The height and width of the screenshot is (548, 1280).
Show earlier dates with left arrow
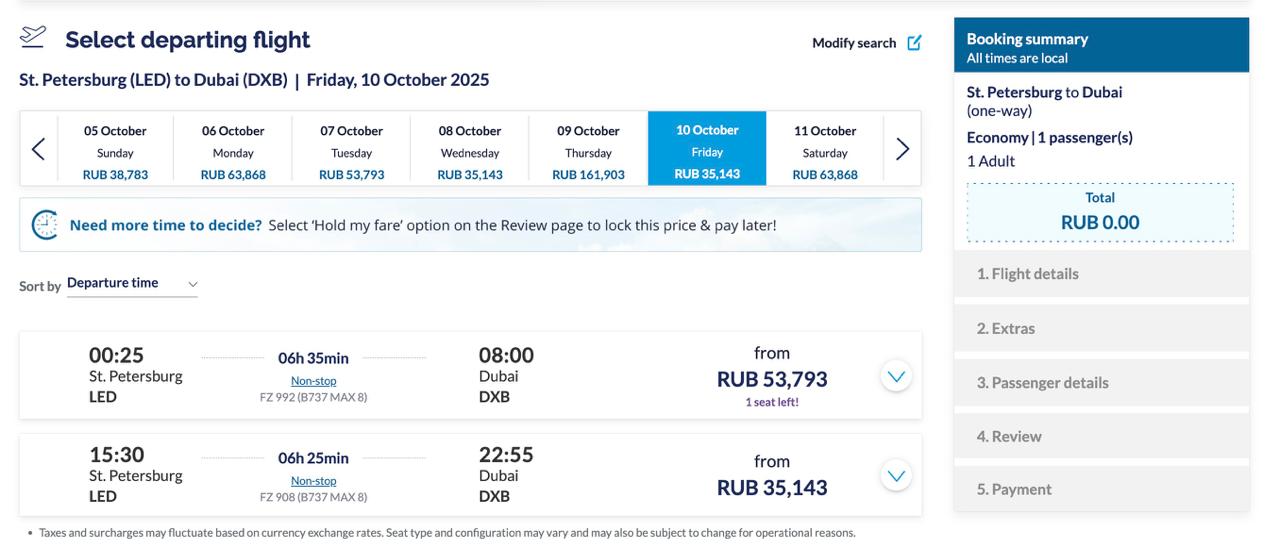(38, 149)
